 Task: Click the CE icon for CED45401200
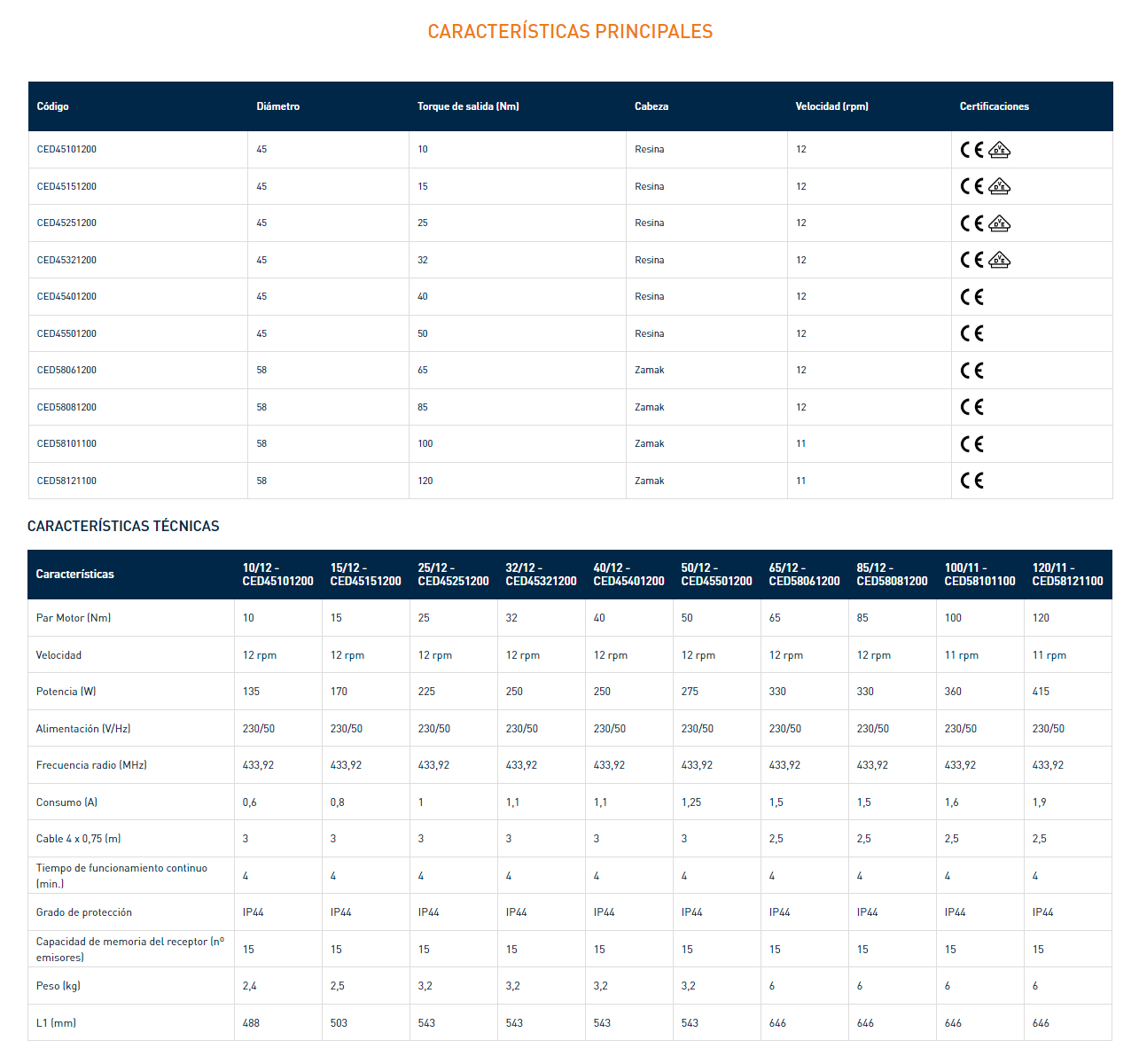[971, 297]
